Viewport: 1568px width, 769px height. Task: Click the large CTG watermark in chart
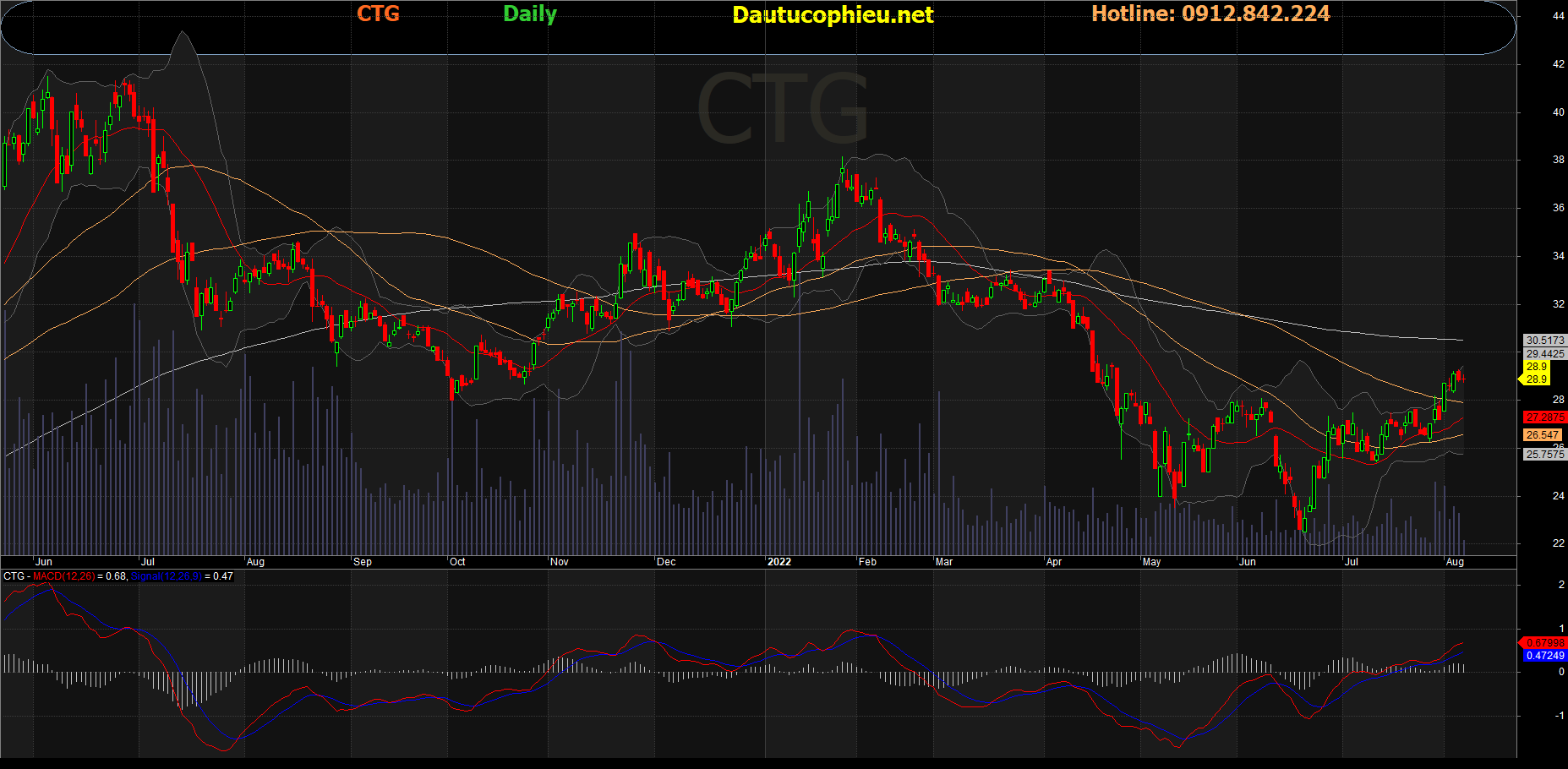(x=783, y=110)
